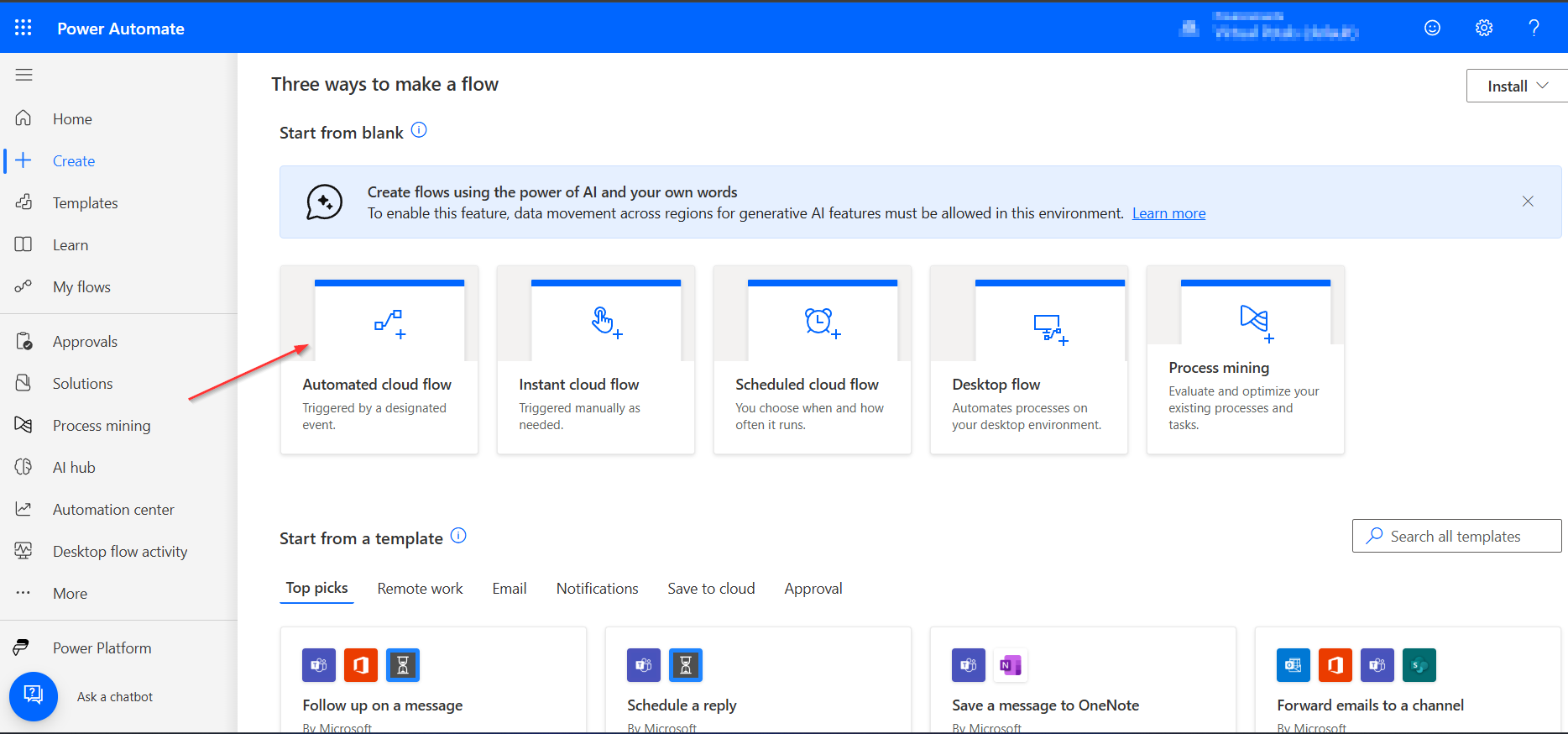
Task: Click the Learn book icon
Action: point(24,244)
